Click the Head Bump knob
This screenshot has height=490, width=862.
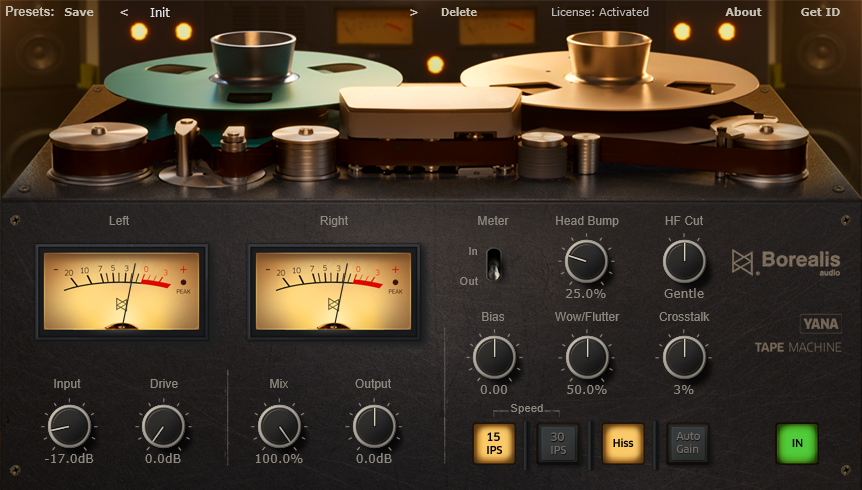(x=587, y=261)
